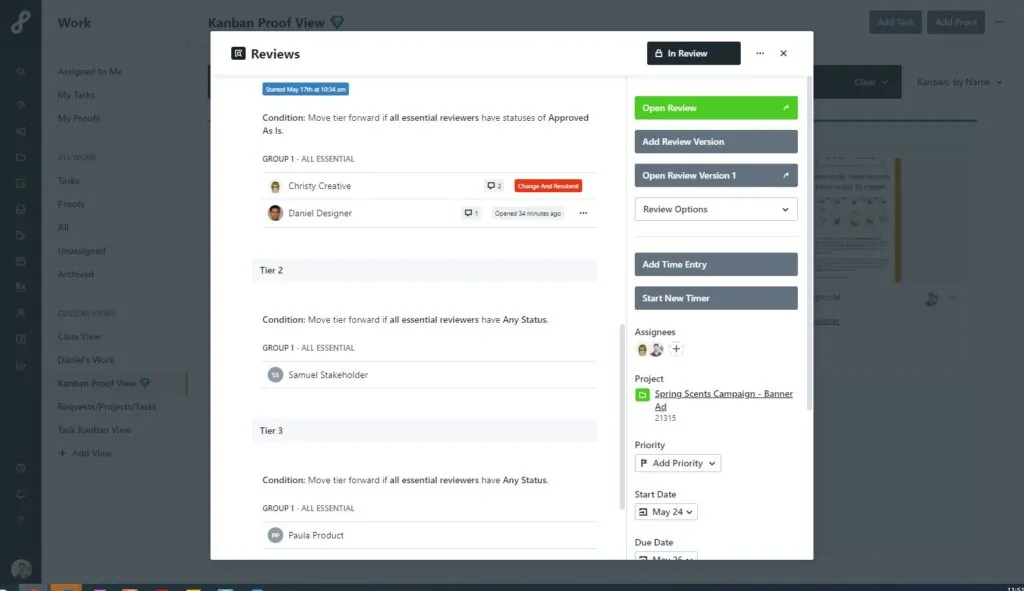Click Add View in custom views
Image resolution: width=1024 pixels, height=591 pixels.
pyautogui.click(x=85, y=453)
